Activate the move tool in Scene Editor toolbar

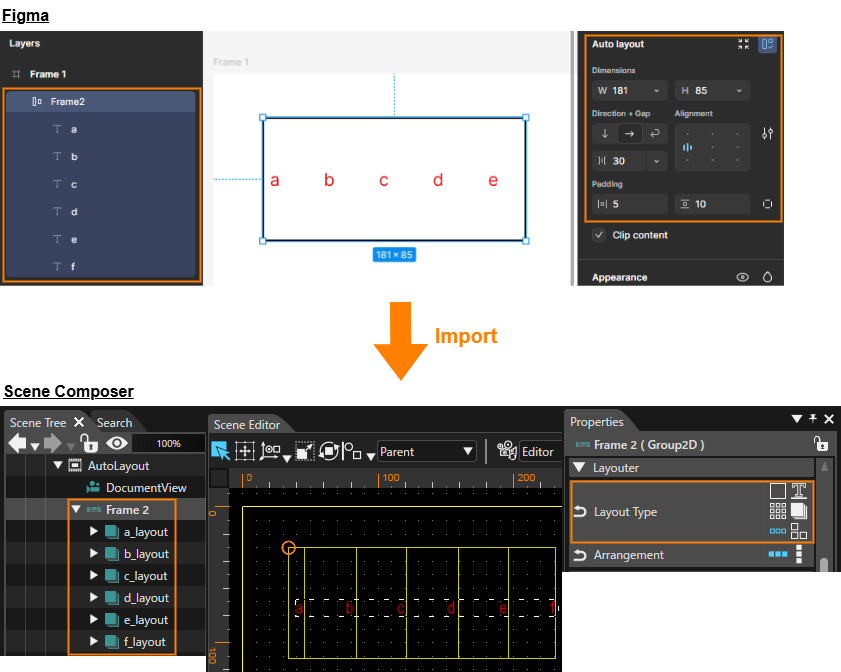(245, 451)
